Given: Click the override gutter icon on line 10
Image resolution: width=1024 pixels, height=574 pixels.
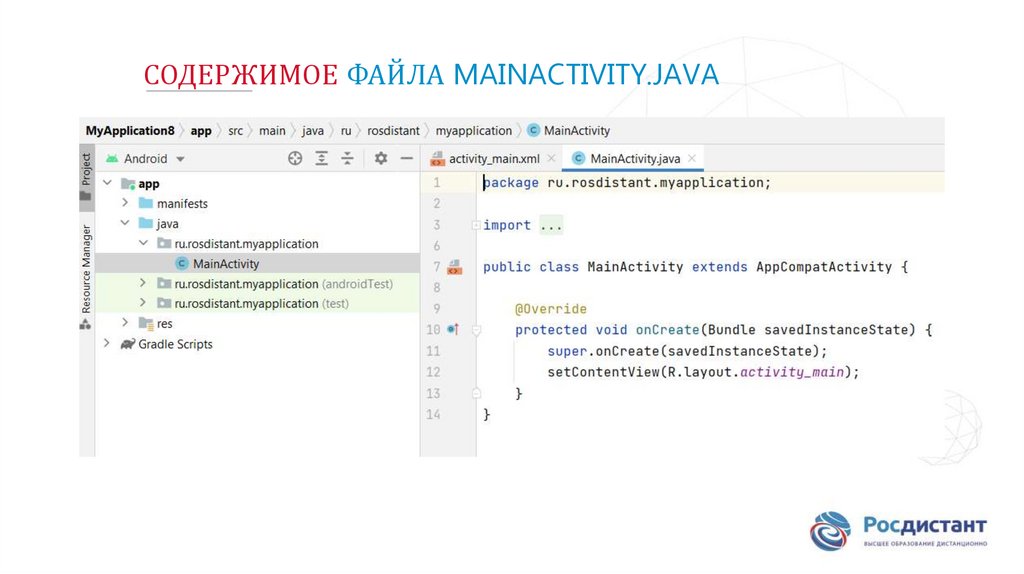Looking at the screenshot, I should 452,329.
